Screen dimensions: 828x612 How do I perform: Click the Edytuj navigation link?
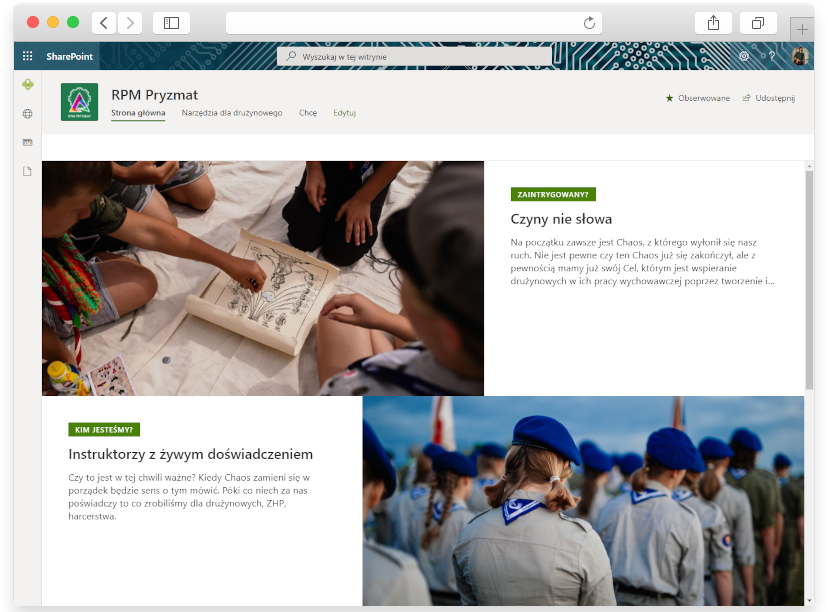coord(345,113)
